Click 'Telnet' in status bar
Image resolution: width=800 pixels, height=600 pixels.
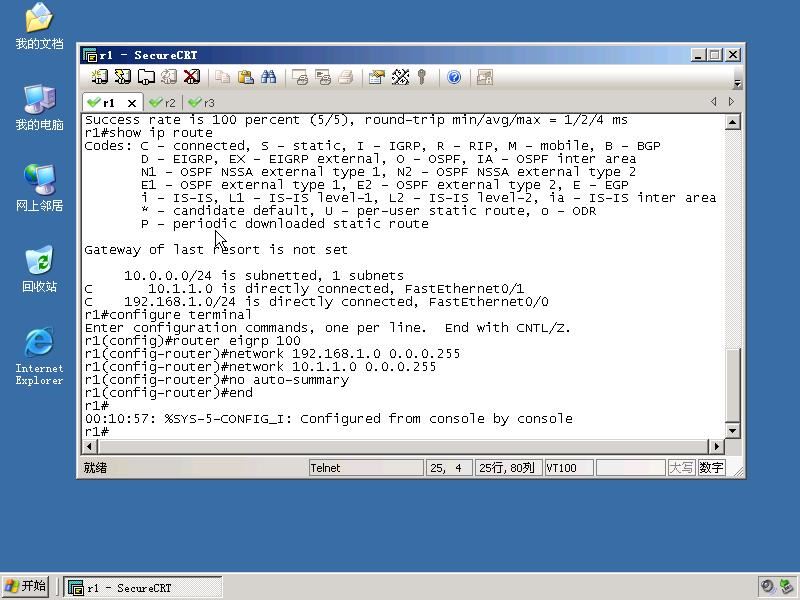pyautogui.click(x=366, y=468)
